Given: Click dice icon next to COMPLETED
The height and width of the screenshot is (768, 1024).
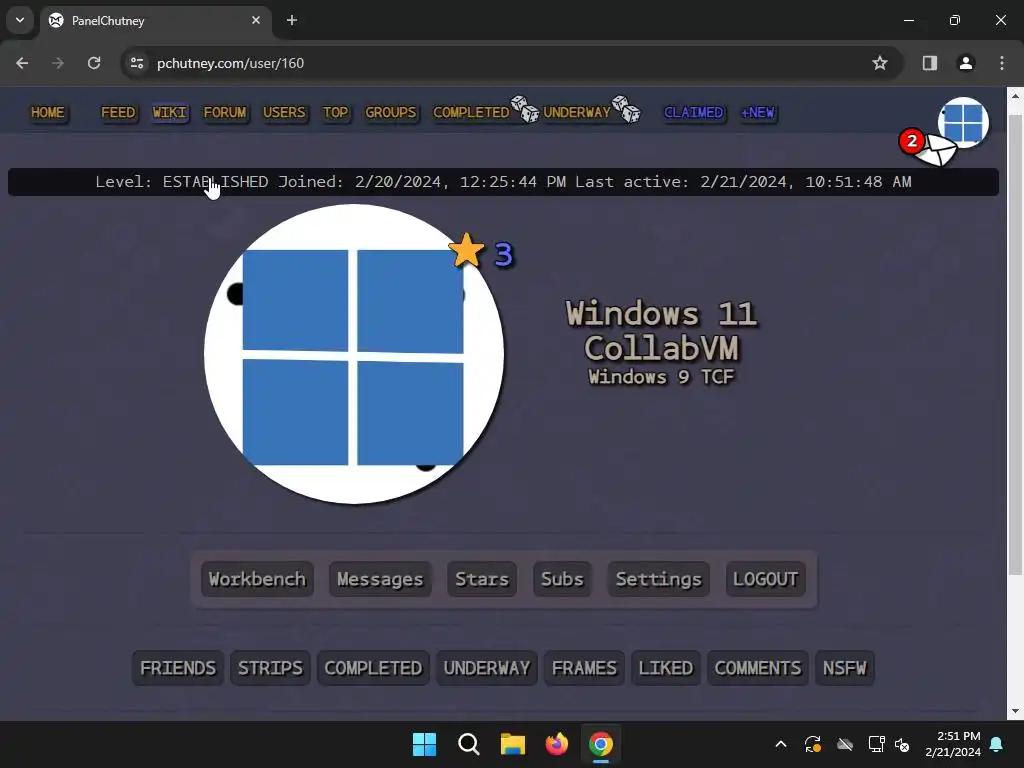Looking at the screenshot, I should [525, 109].
